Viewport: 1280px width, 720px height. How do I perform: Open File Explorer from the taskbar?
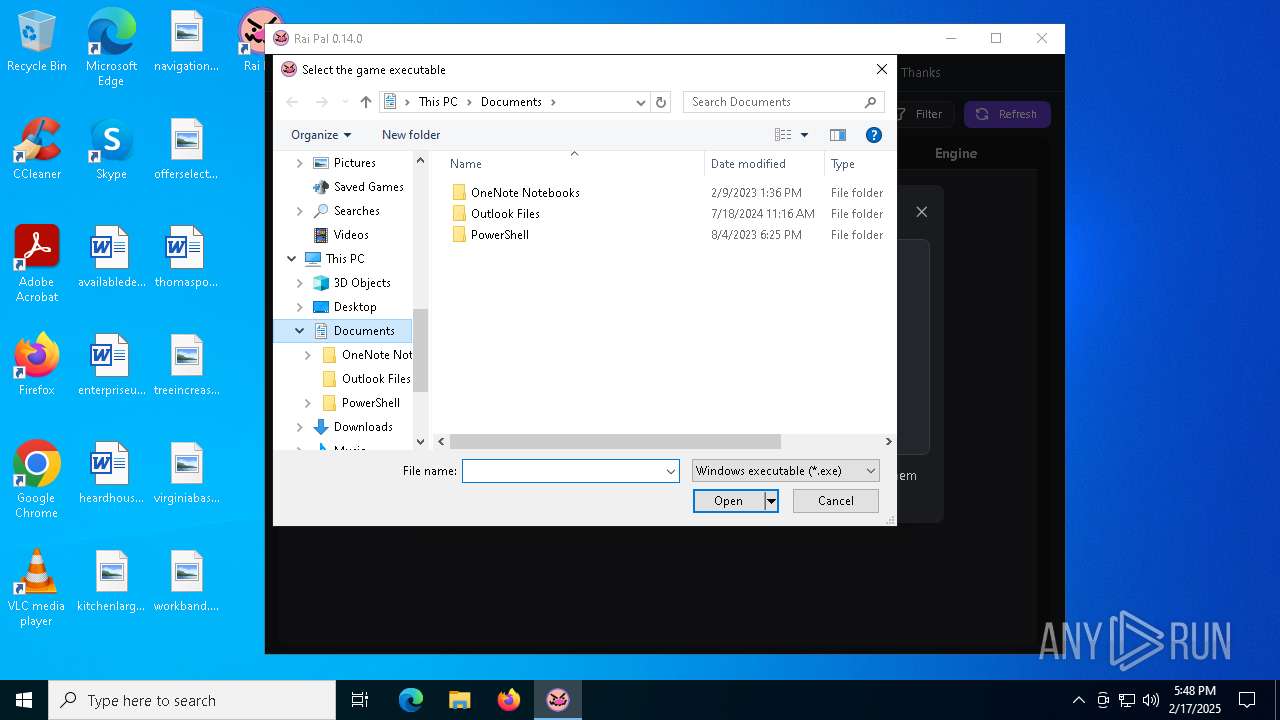point(460,700)
